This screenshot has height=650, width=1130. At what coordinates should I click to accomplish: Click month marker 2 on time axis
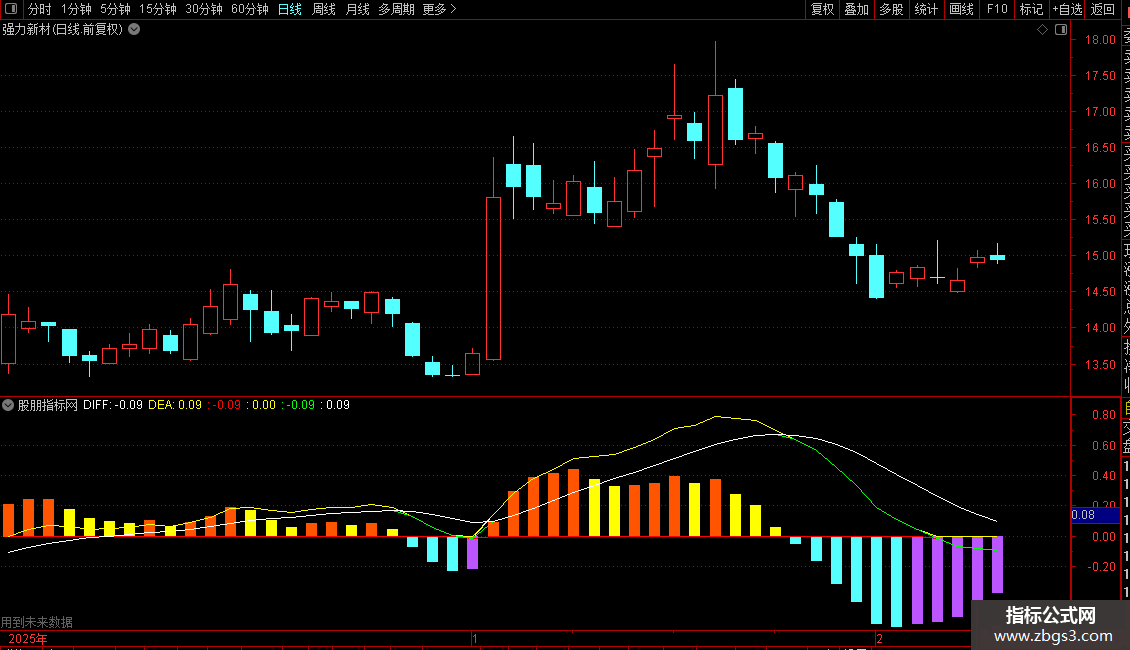pyautogui.click(x=879, y=639)
